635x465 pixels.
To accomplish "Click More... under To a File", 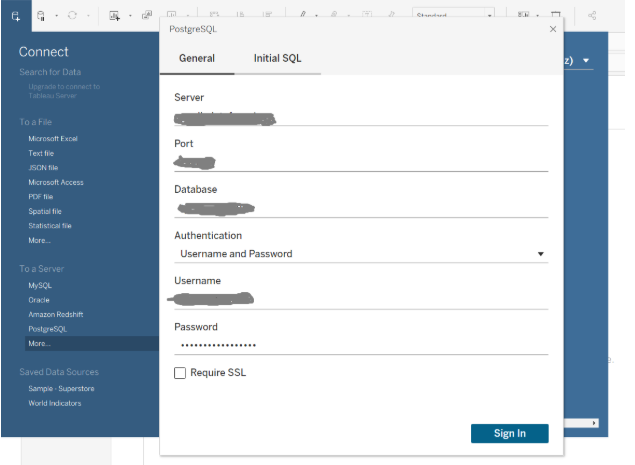I will (39, 241).
